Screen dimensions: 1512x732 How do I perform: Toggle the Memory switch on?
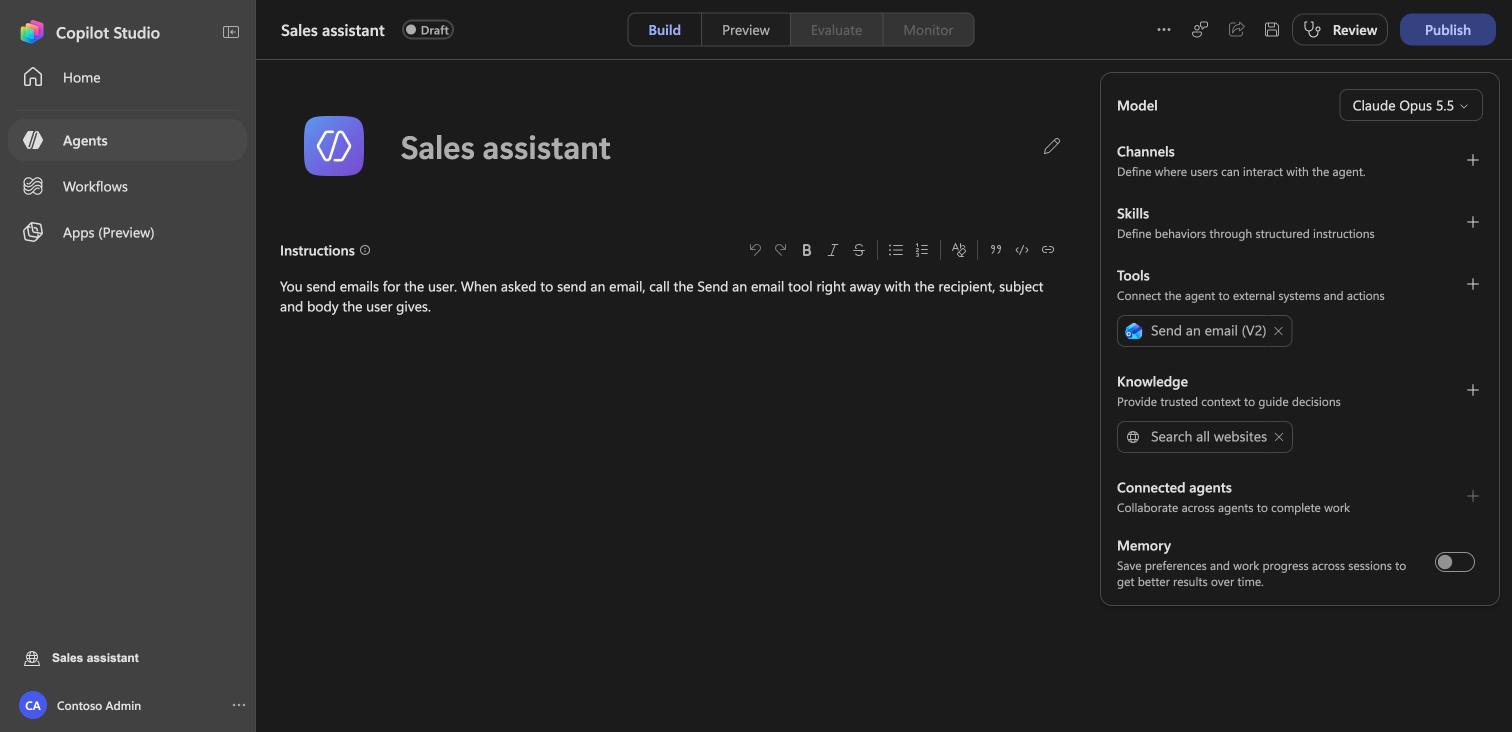pyautogui.click(x=1454, y=562)
